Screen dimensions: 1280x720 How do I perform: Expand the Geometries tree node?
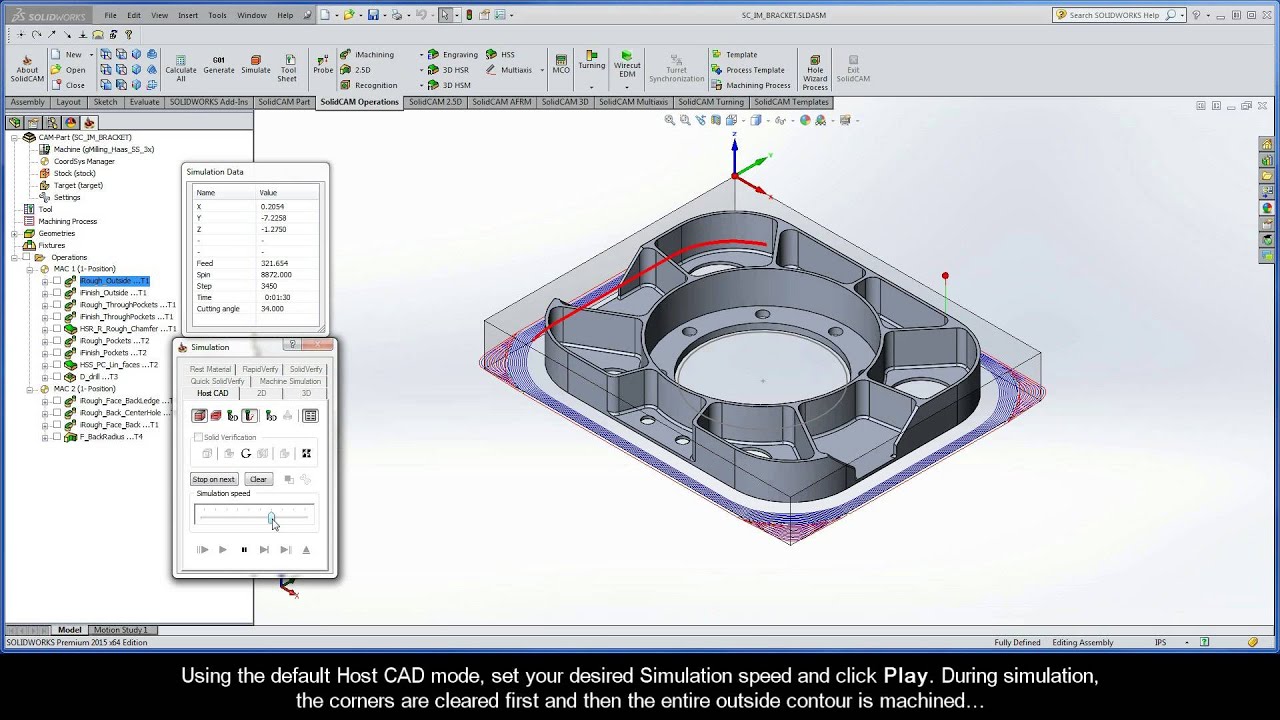tap(15, 233)
